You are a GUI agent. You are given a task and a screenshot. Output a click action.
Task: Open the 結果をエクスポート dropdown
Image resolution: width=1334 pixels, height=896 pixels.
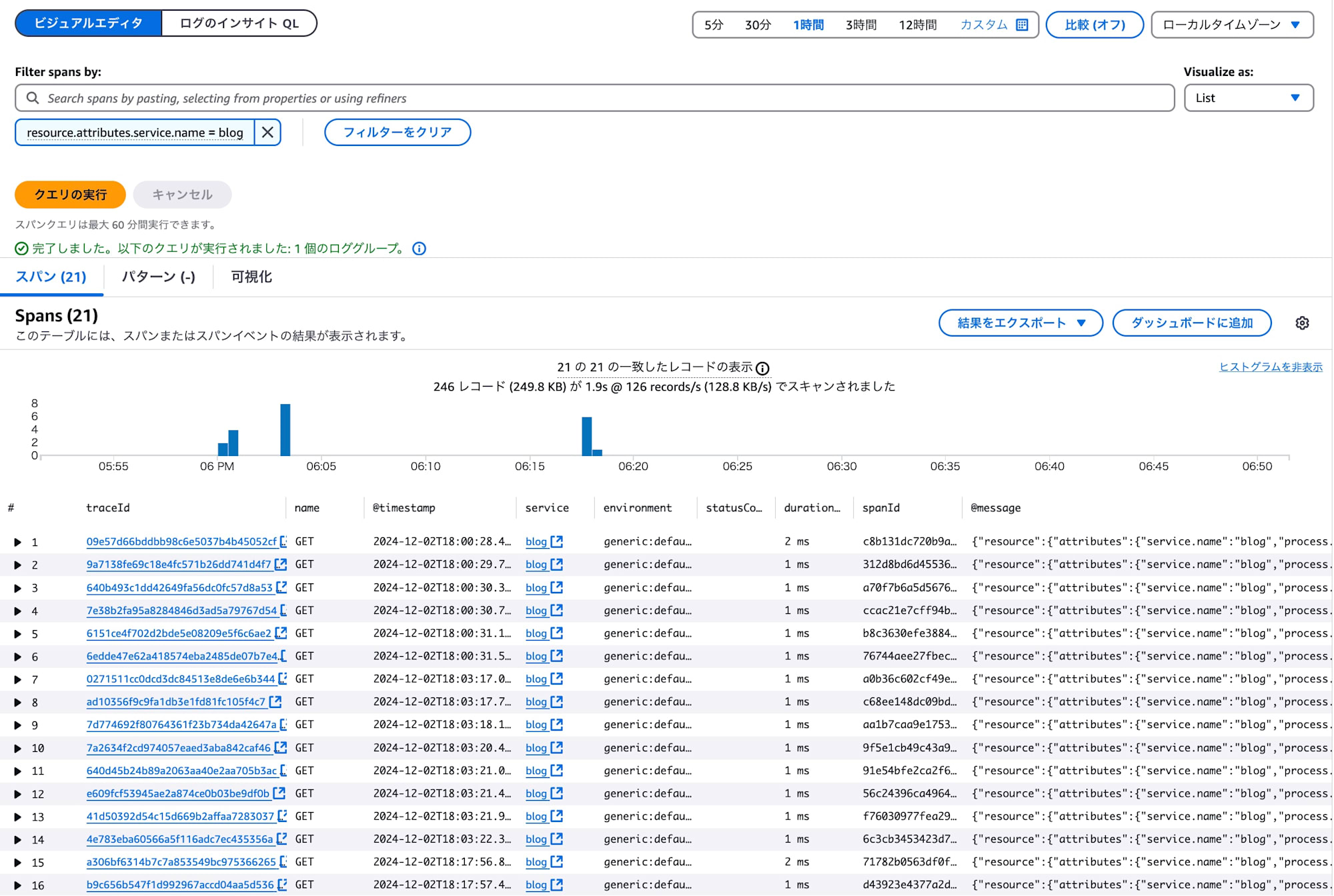(1021, 323)
